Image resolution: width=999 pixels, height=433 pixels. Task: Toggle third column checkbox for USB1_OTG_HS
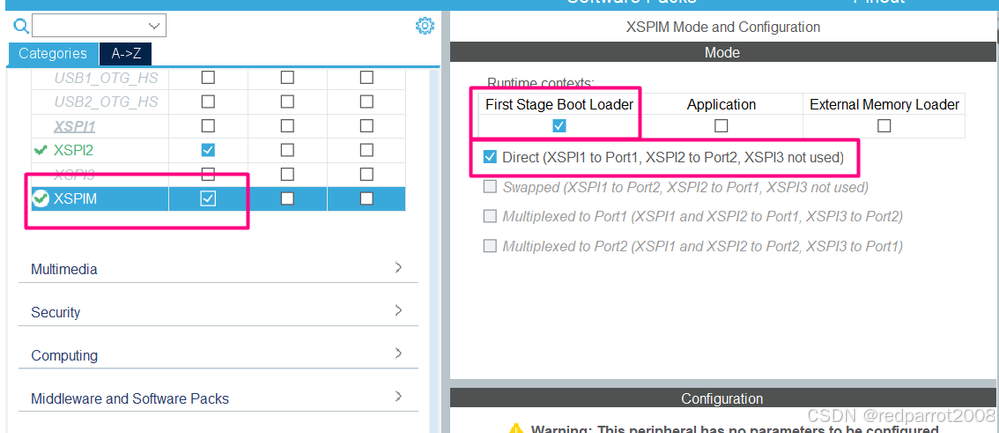366,78
